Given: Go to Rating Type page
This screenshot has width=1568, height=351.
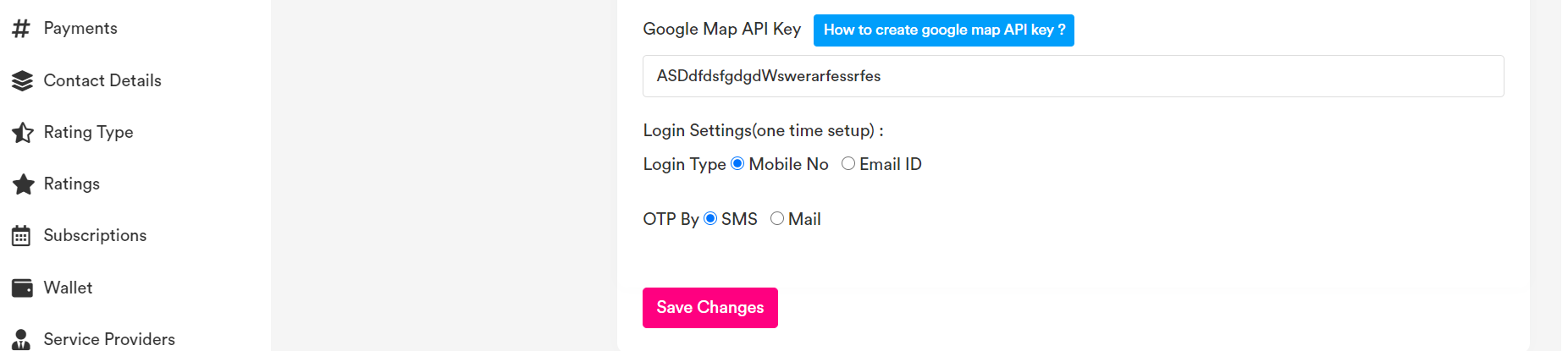Looking at the screenshot, I should (x=89, y=133).
